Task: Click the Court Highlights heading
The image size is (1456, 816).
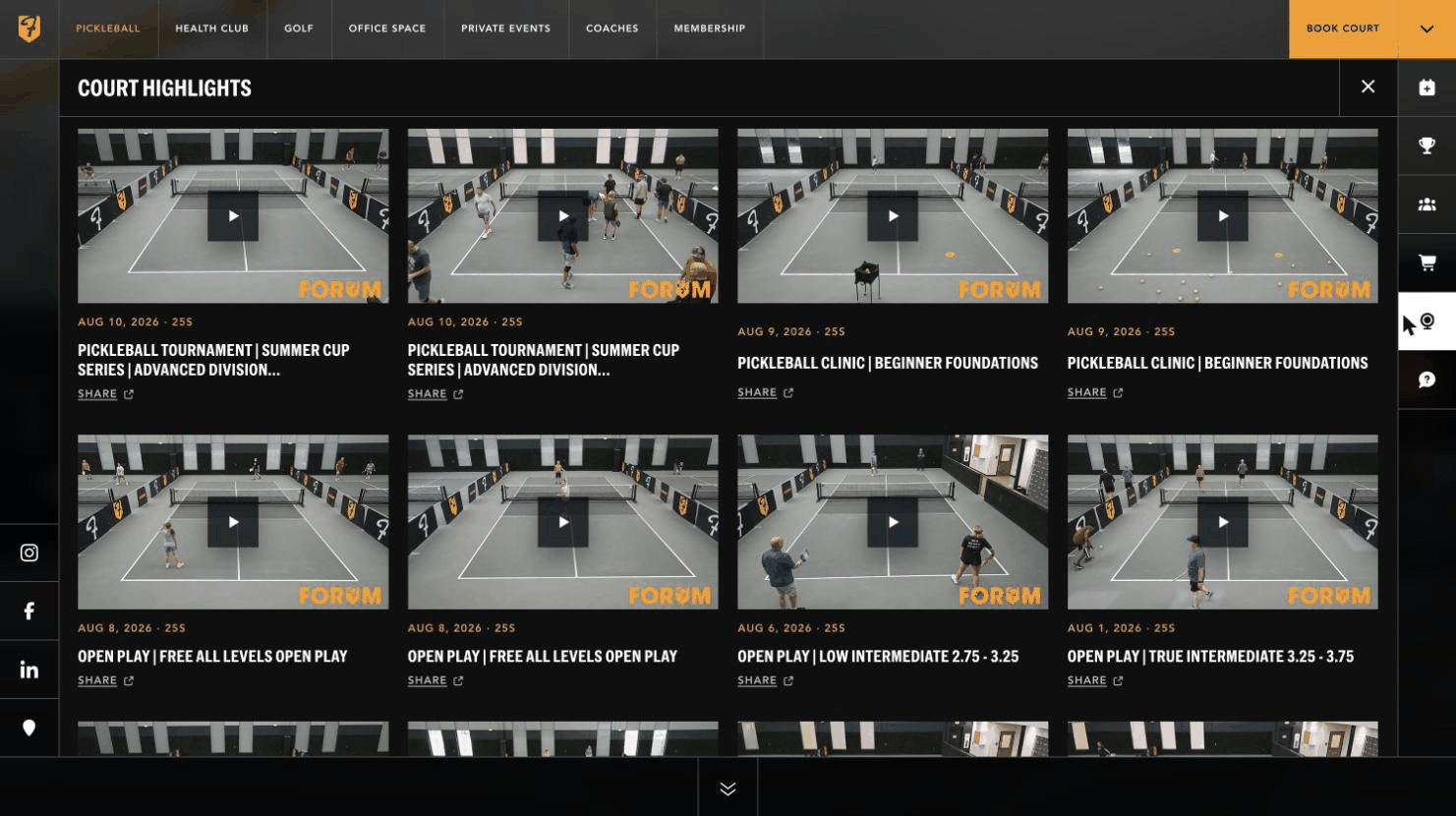Action: (x=164, y=88)
